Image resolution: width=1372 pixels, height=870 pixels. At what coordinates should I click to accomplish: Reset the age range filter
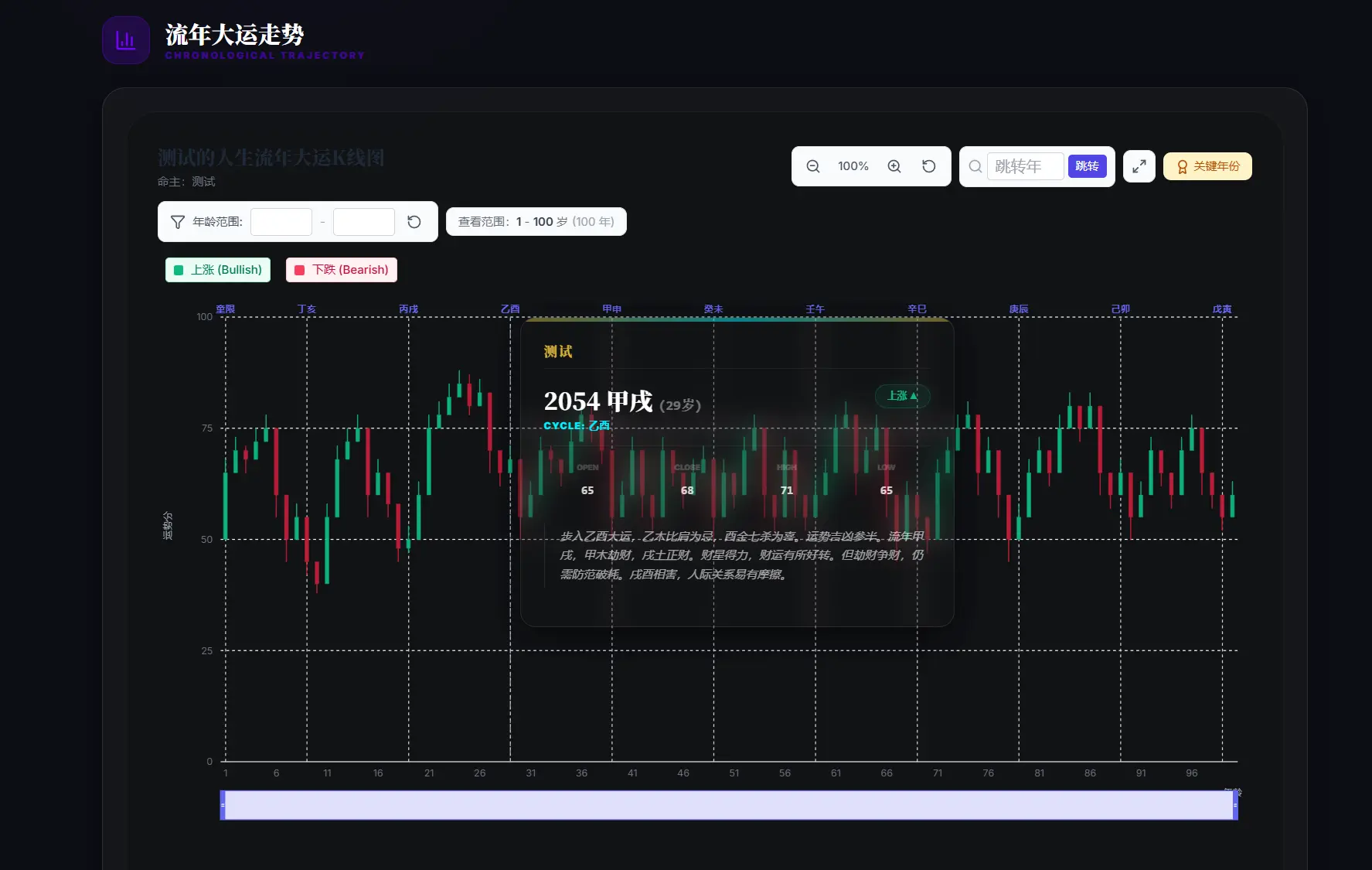click(x=414, y=222)
